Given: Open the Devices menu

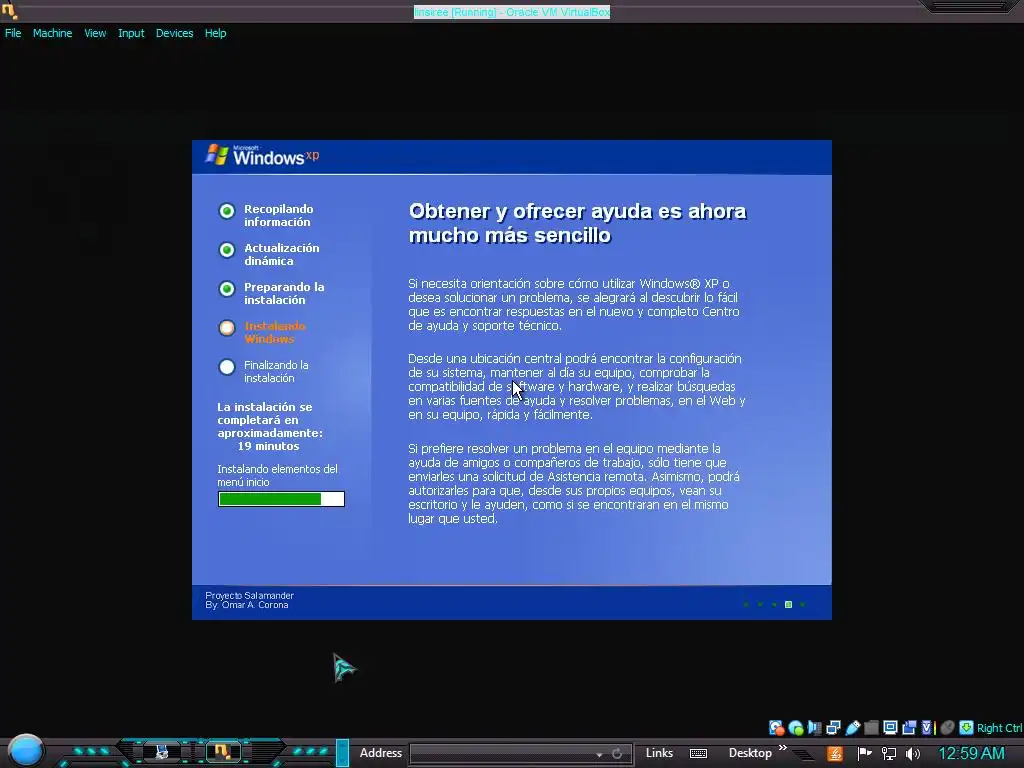Looking at the screenshot, I should (x=174, y=33).
